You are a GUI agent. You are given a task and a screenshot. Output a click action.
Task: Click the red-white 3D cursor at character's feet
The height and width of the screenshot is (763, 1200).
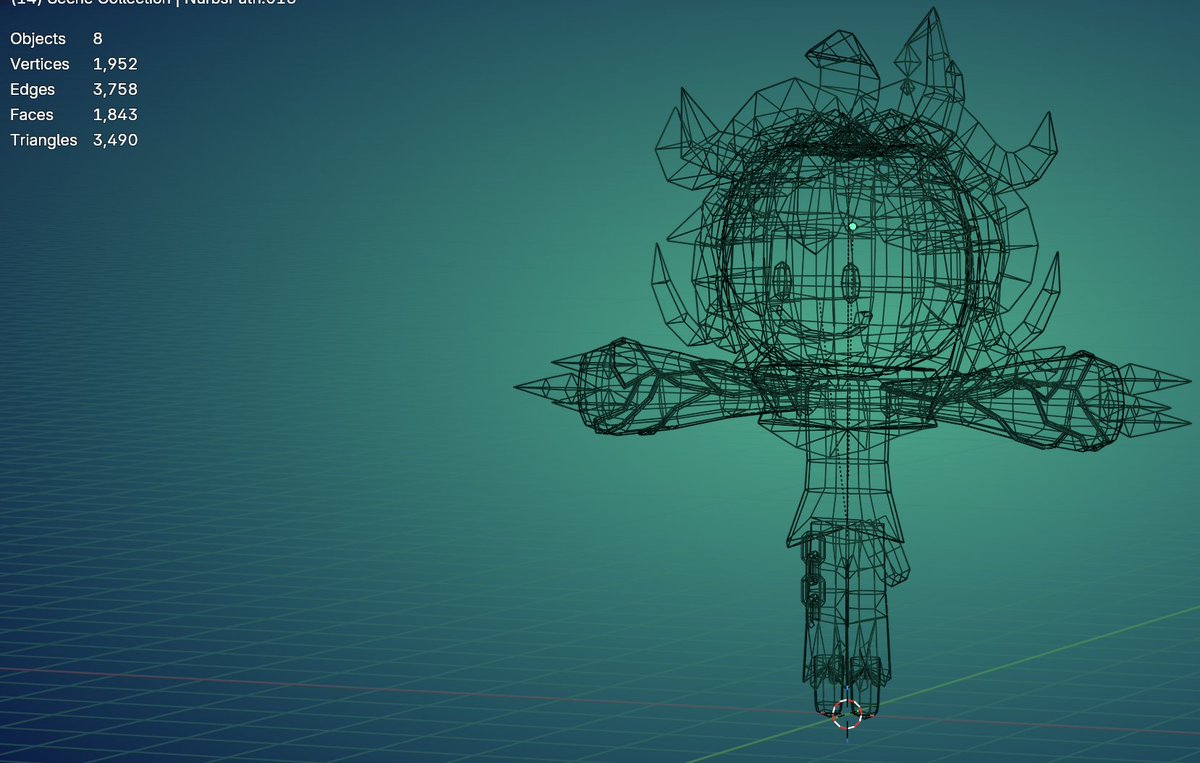pyautogui.click(x=847, y=714)
